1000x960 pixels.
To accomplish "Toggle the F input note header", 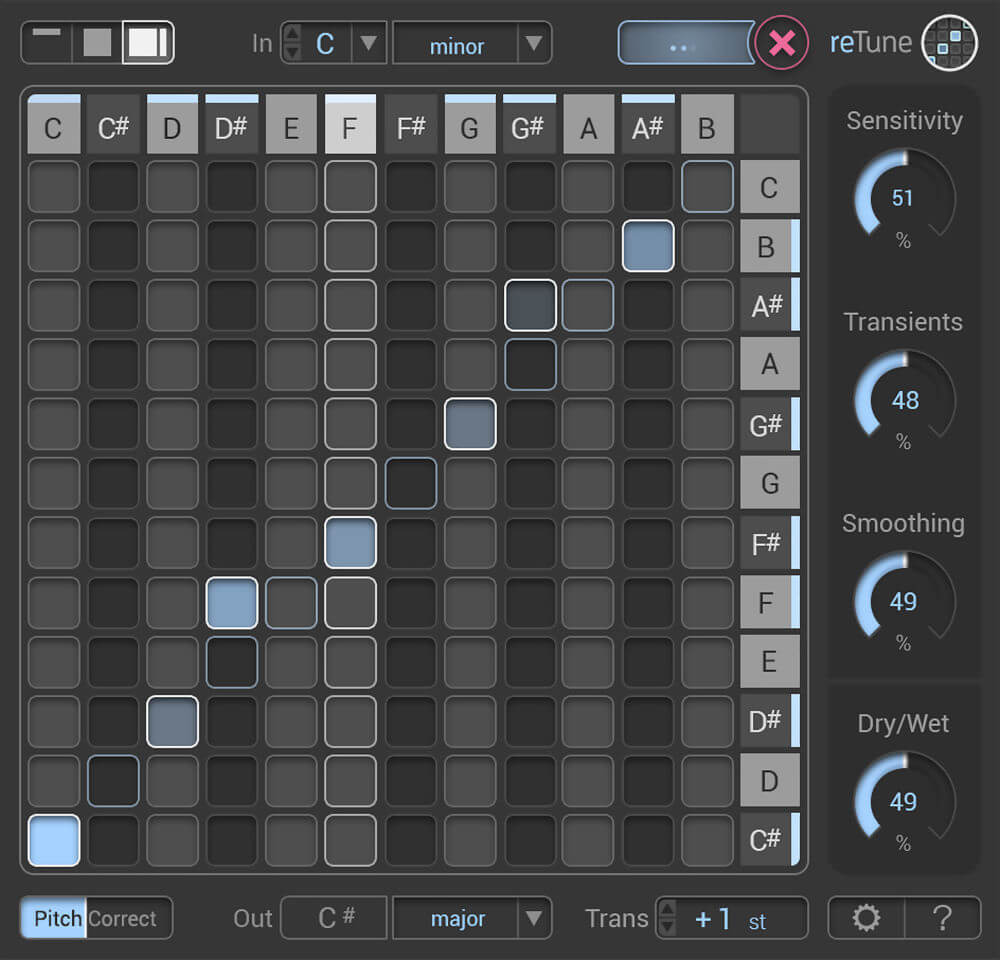I will [351, 127].
